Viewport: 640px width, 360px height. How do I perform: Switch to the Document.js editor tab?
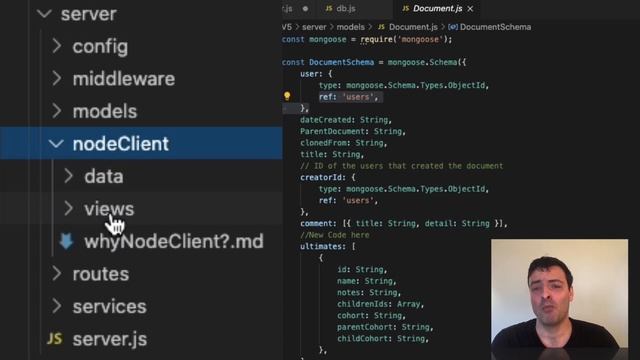[437, 9]
